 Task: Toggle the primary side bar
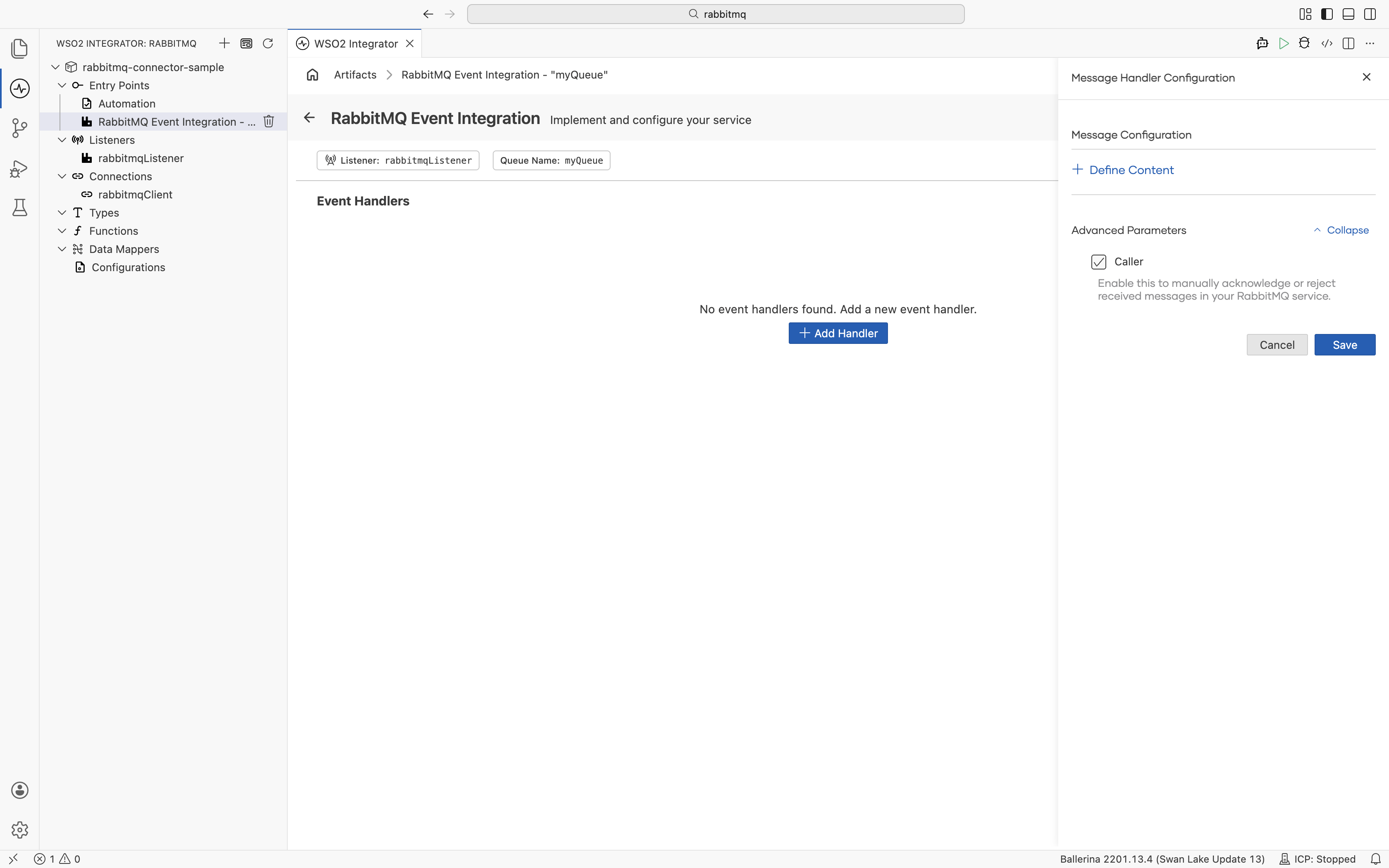click(1327, 14)
